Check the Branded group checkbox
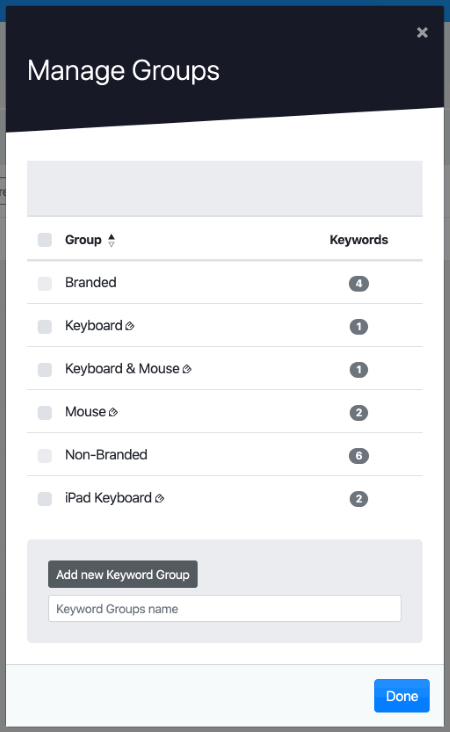 click(x=45, y=283)
